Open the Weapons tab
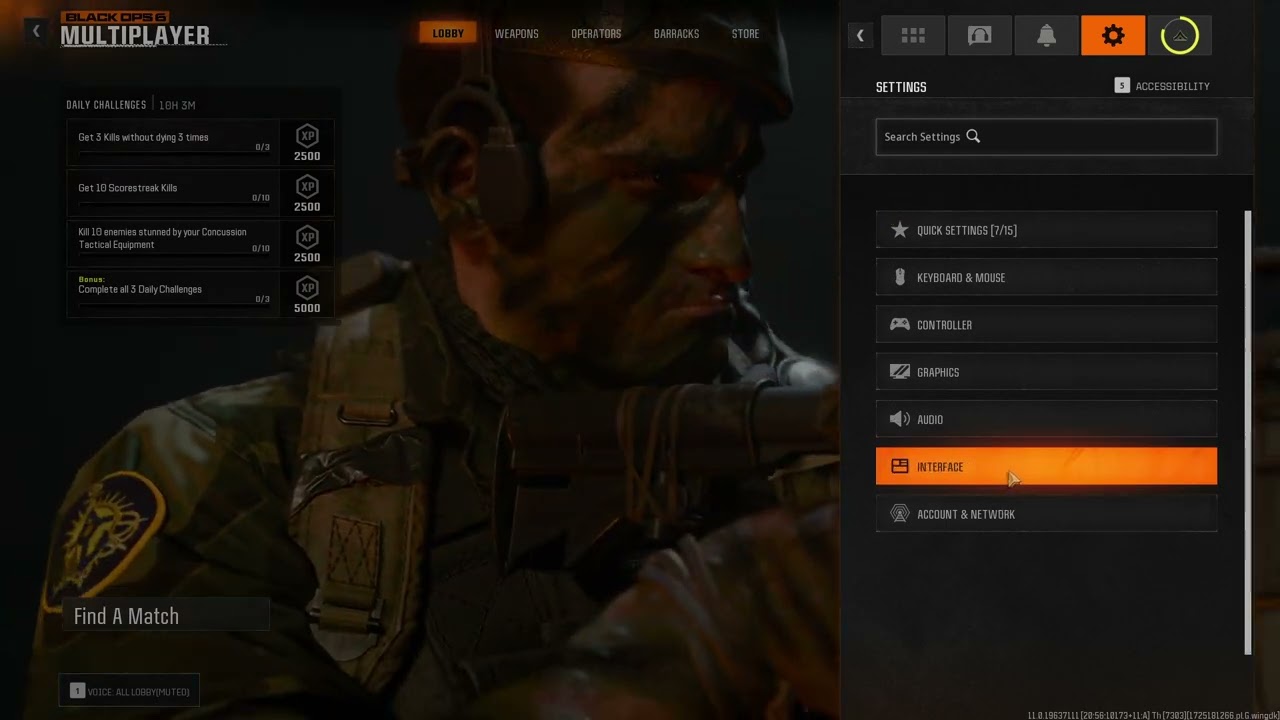Image resolution: width=1280 pixels, height=720 pixels. click(x=516, y=33)
